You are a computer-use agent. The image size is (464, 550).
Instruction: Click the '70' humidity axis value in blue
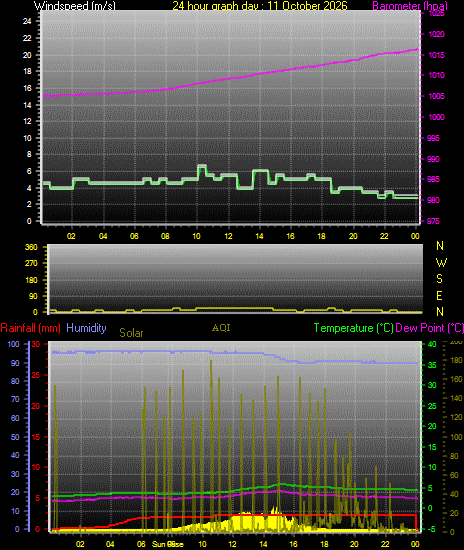point(15,399)
